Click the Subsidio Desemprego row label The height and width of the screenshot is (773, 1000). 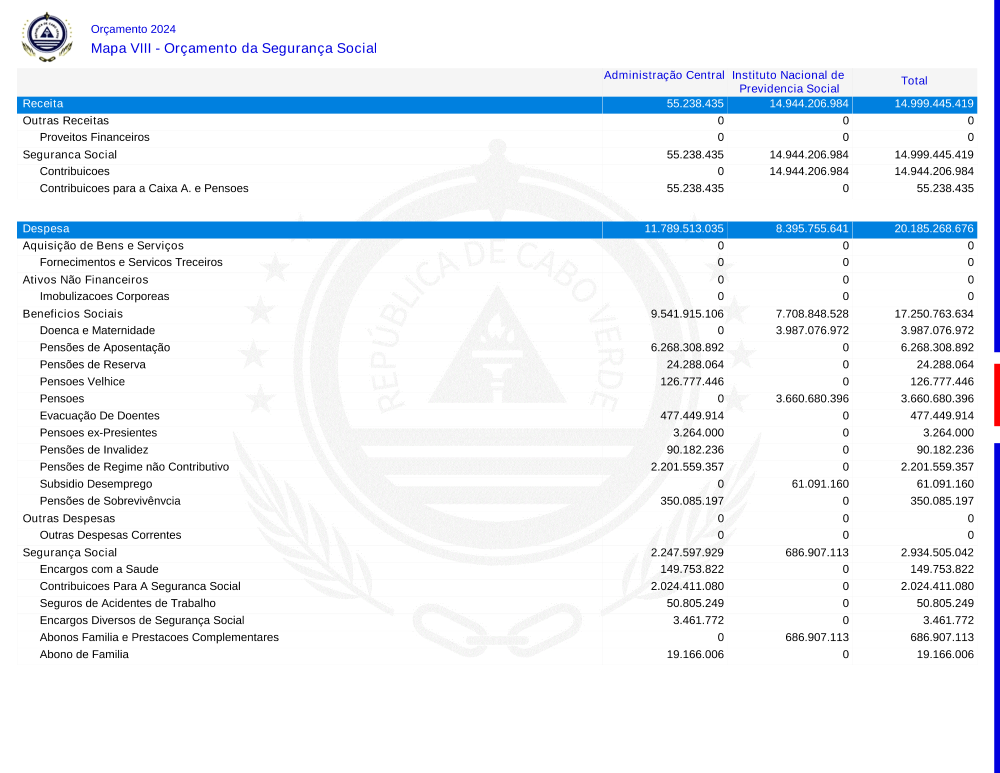coord(96,484)
